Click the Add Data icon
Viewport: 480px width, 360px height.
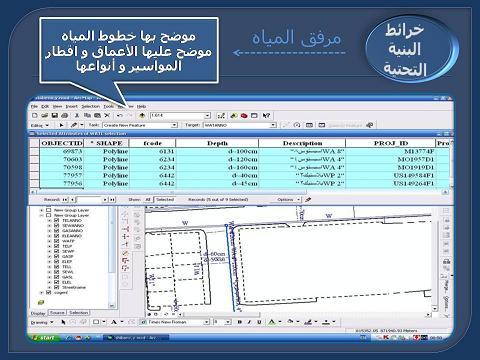(142, 116)
